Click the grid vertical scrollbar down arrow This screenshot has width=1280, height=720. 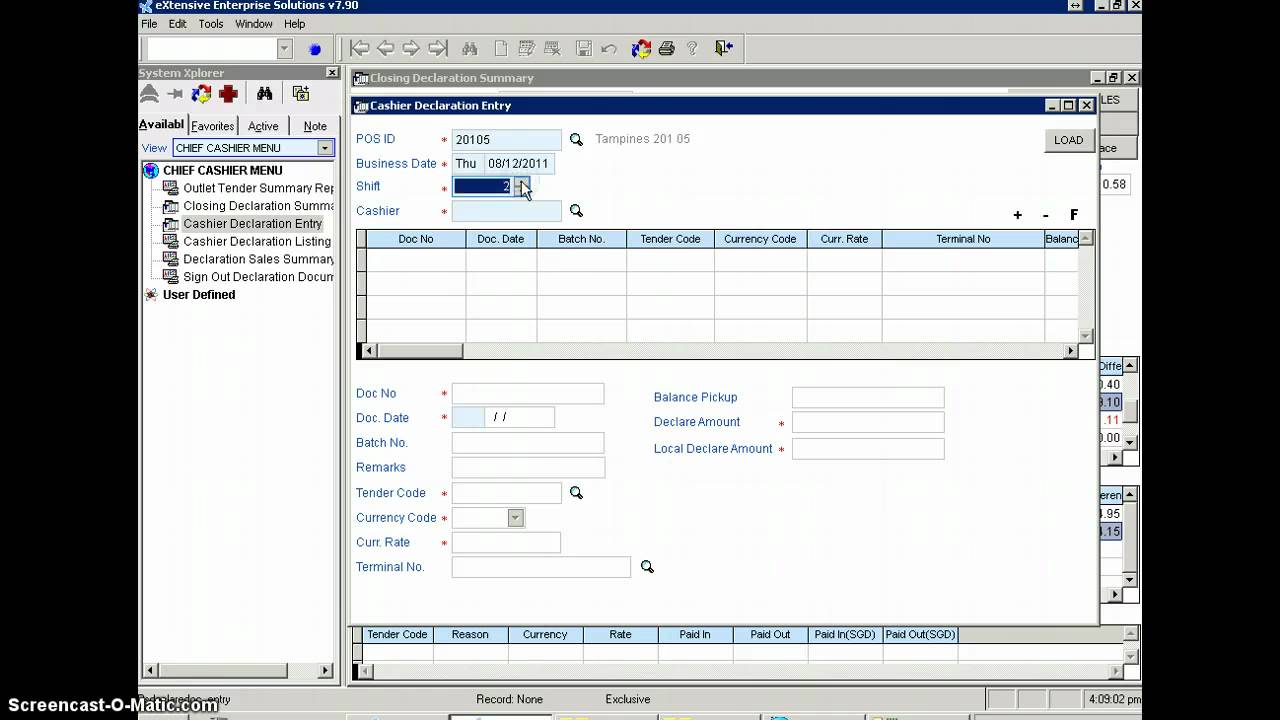1086,336
